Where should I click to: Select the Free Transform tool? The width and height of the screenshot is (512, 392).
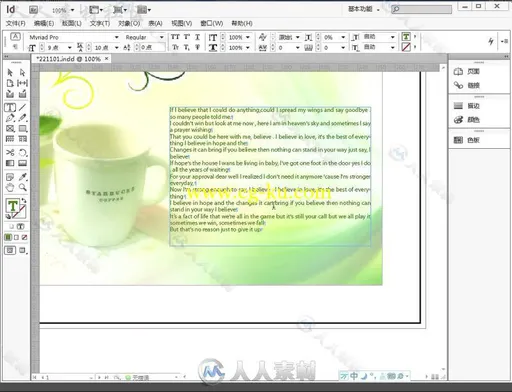click(22, 153)
